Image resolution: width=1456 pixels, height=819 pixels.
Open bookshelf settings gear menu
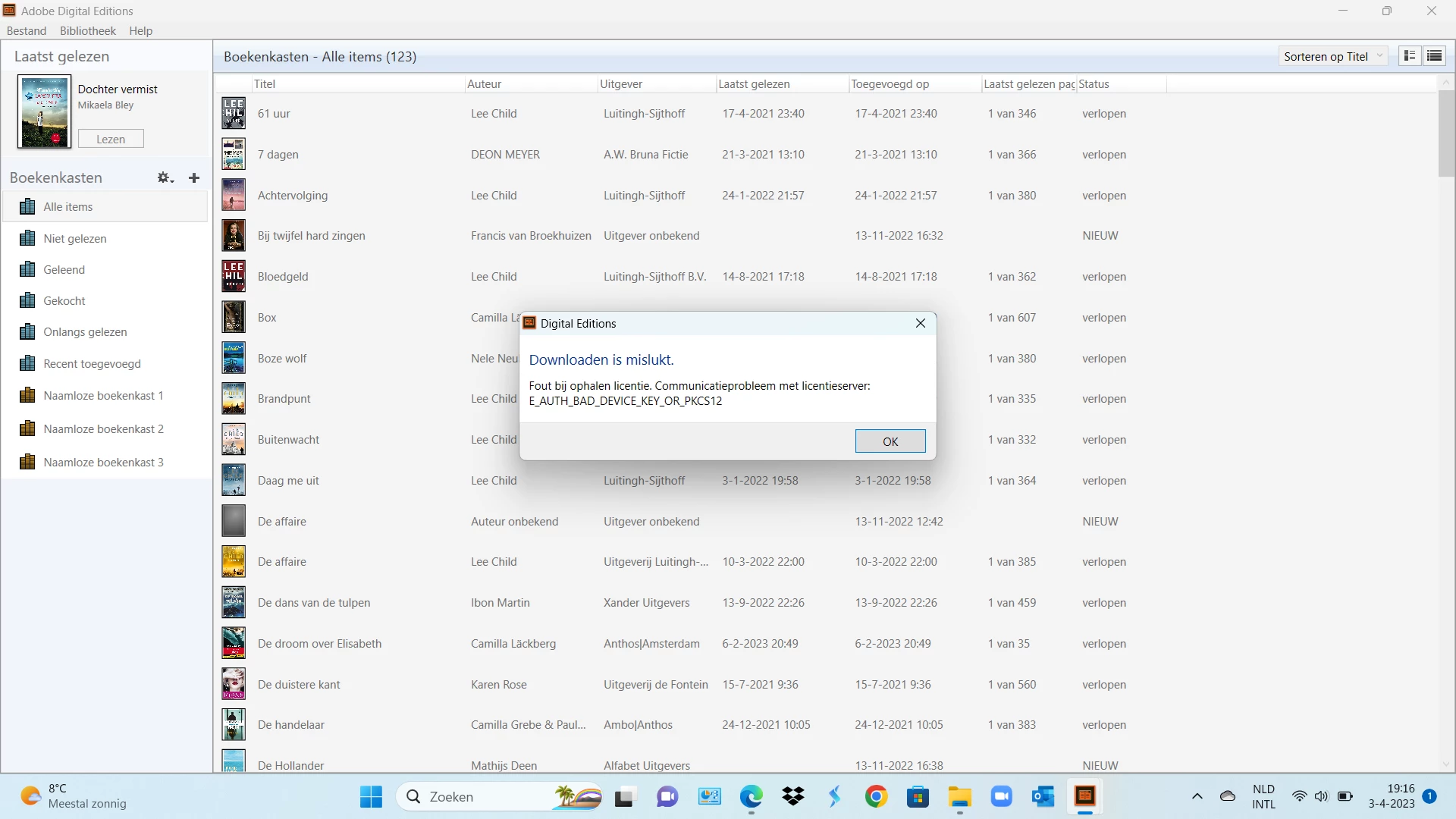point(165,177)
